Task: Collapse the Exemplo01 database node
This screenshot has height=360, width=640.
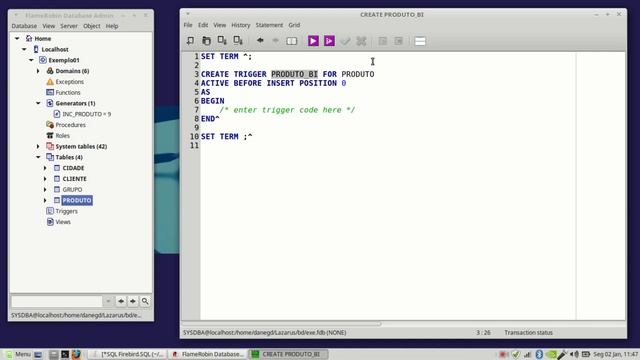Action: pyautogui.click(x=31, y=60)
